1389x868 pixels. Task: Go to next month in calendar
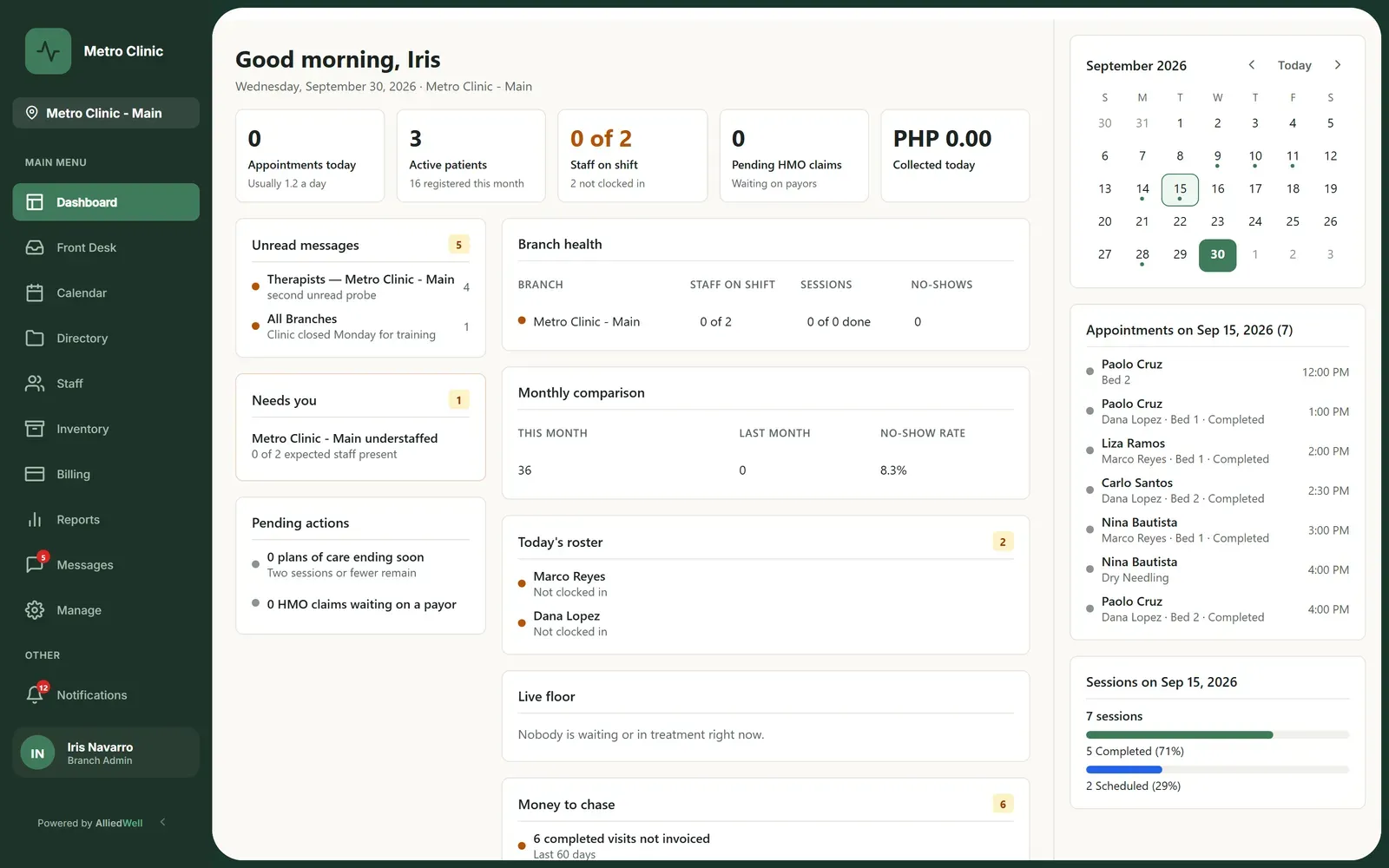(x=1338, y=65)
